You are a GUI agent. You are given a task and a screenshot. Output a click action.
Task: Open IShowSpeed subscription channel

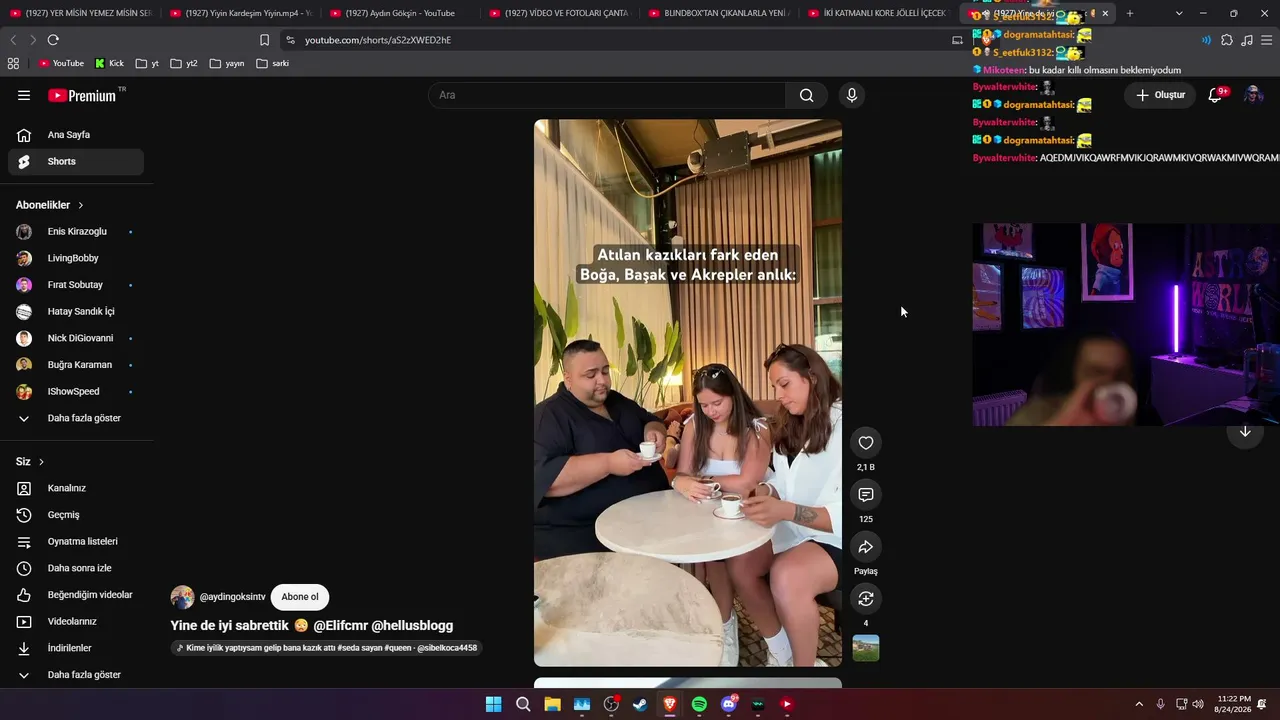click(x=76, y=392)
